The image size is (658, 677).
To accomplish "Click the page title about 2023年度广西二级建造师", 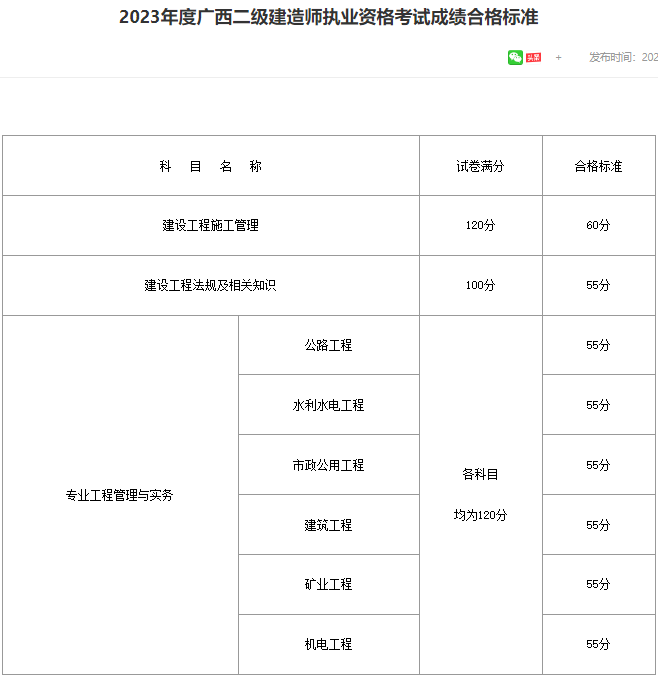I will click(x=329, y=17).
